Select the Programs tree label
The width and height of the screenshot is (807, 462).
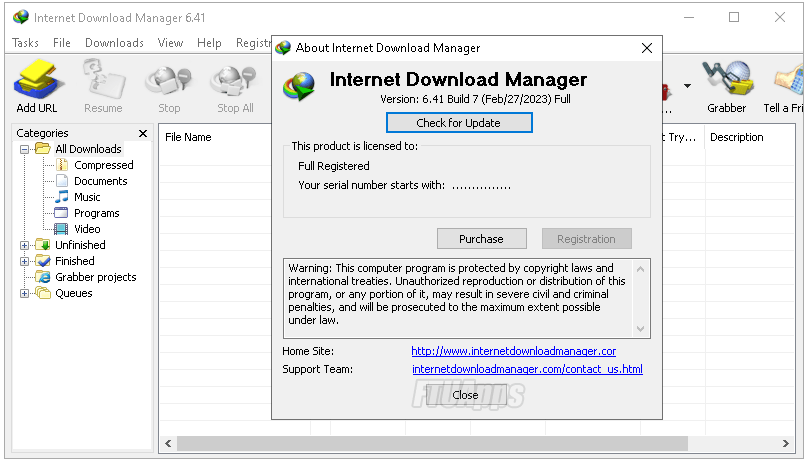point(97,213)
